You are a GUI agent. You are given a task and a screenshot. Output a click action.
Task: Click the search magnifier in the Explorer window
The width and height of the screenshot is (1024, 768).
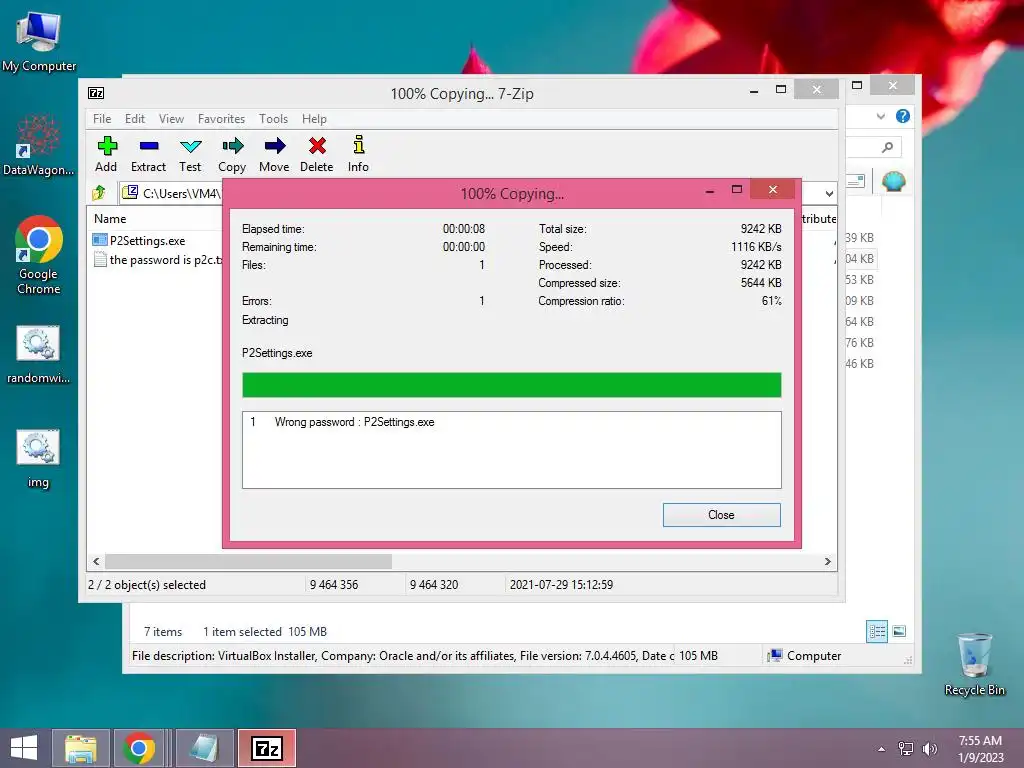coord(887,147)
